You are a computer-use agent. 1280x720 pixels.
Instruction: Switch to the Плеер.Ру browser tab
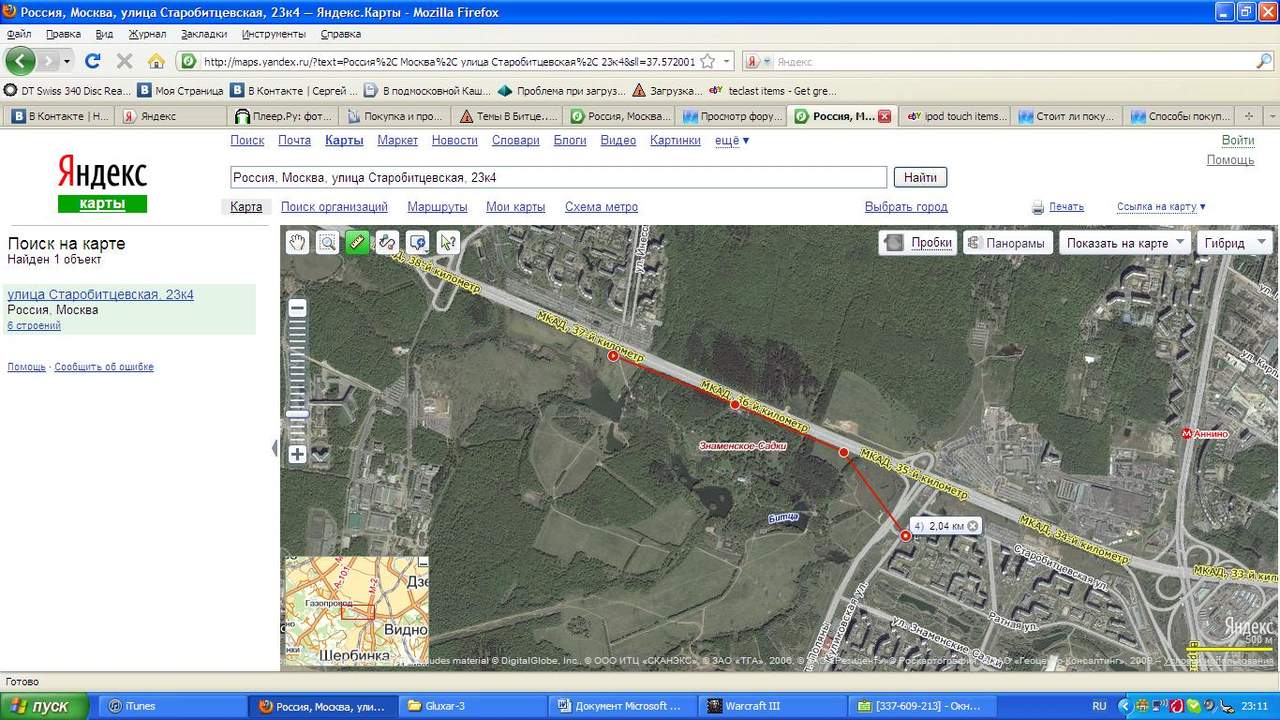(x=283, y=116)
